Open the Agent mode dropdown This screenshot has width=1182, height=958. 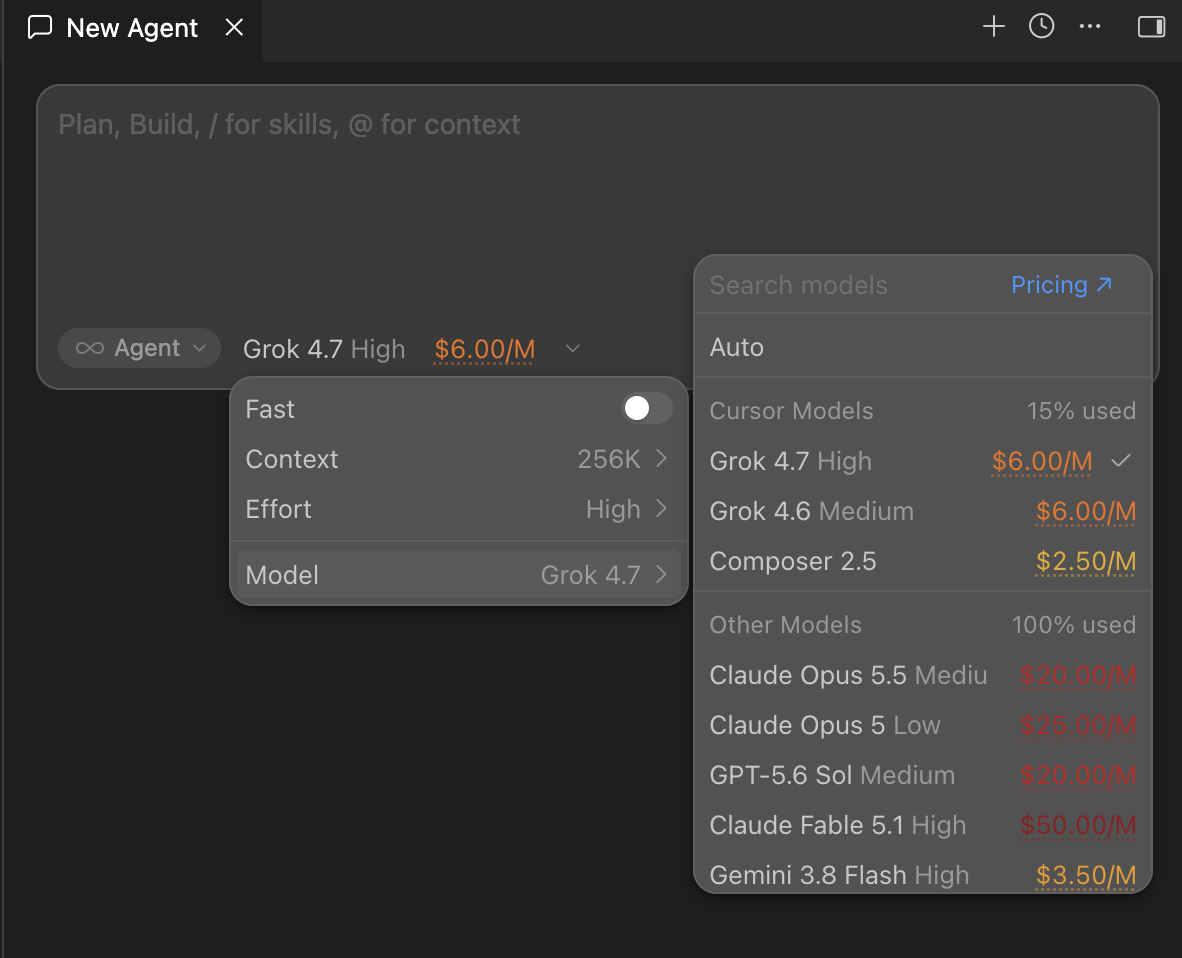click(139, 348)
